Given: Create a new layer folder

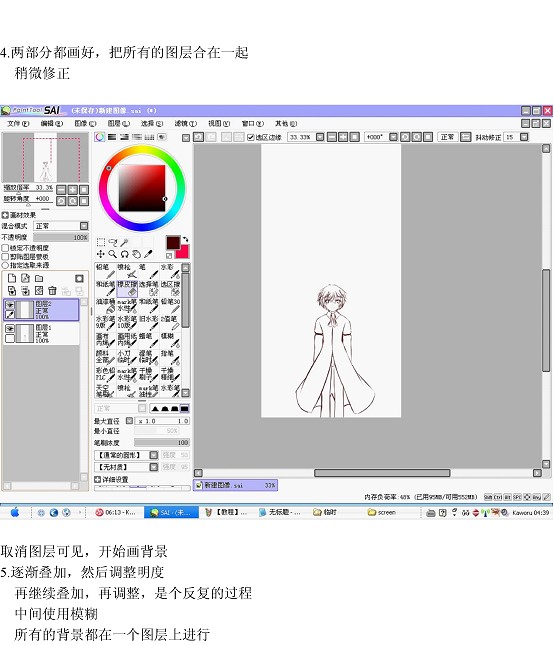Looking at the screenshot, I should [x=39, y=278].
